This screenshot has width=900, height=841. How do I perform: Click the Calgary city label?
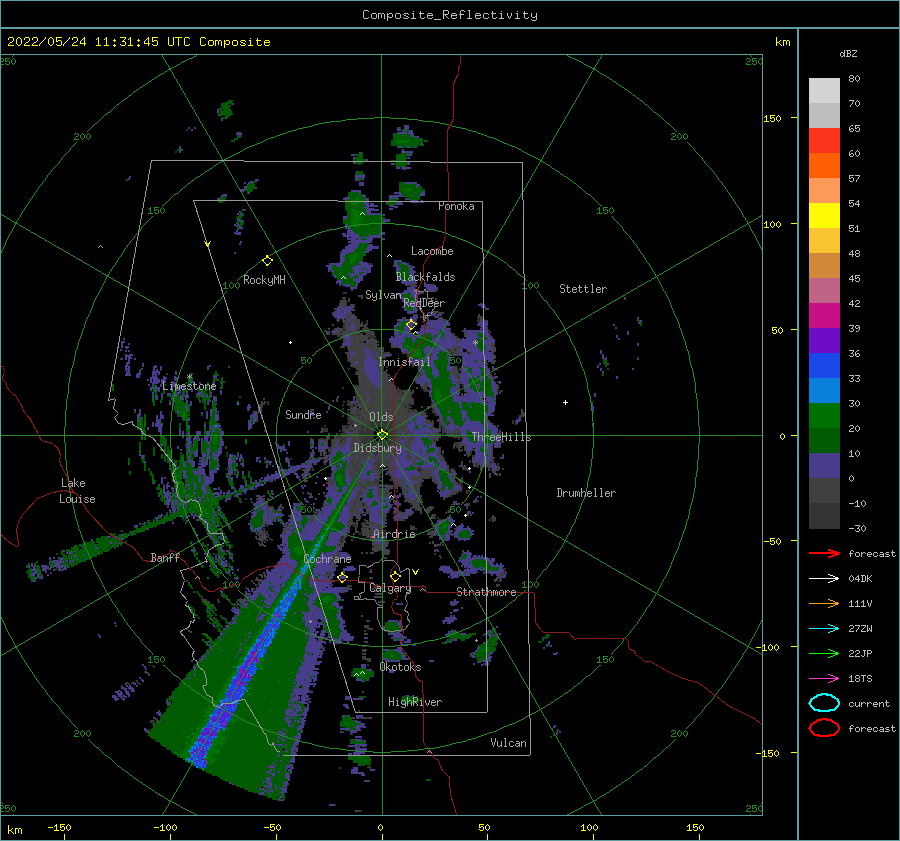coord(390,588)
